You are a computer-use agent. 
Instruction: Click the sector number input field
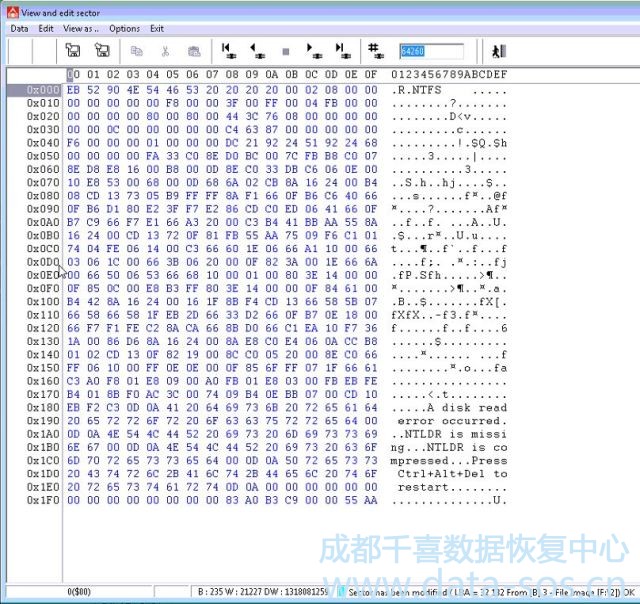(431, 51)
